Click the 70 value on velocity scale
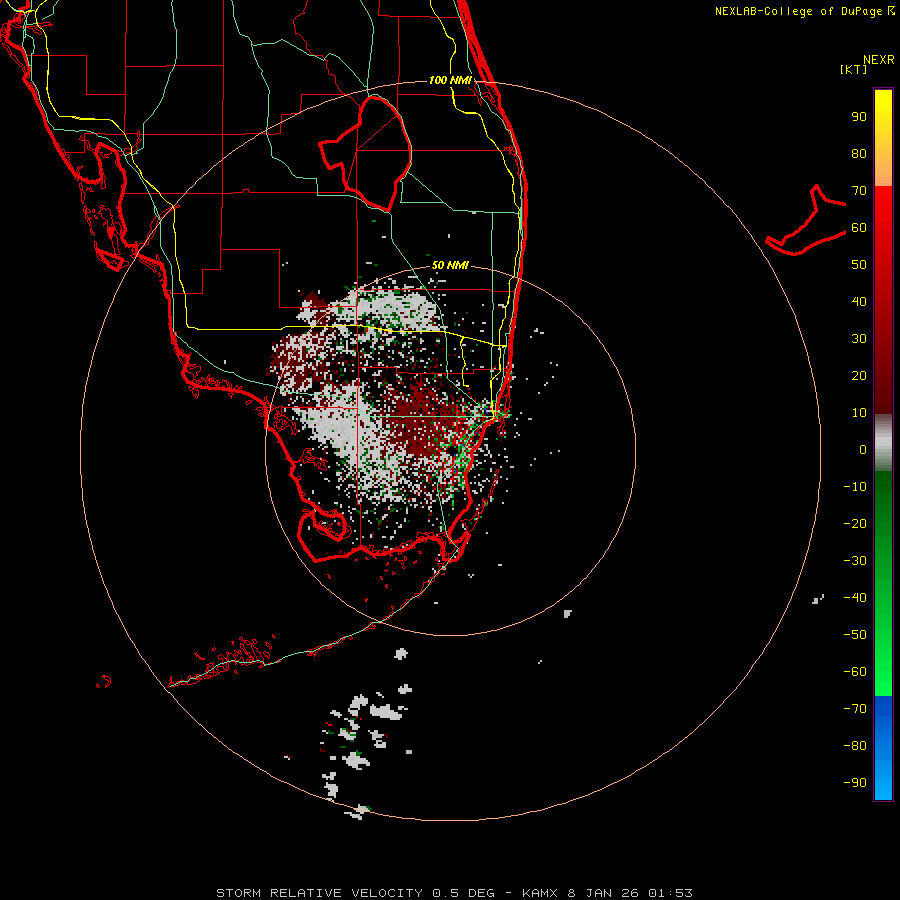This screenshot has height=900, width=900. pos(859,191)
